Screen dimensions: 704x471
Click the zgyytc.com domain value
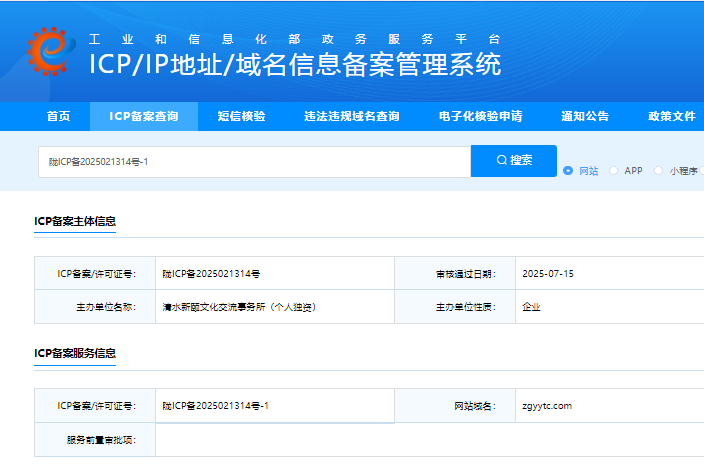(x=547, y=406)
